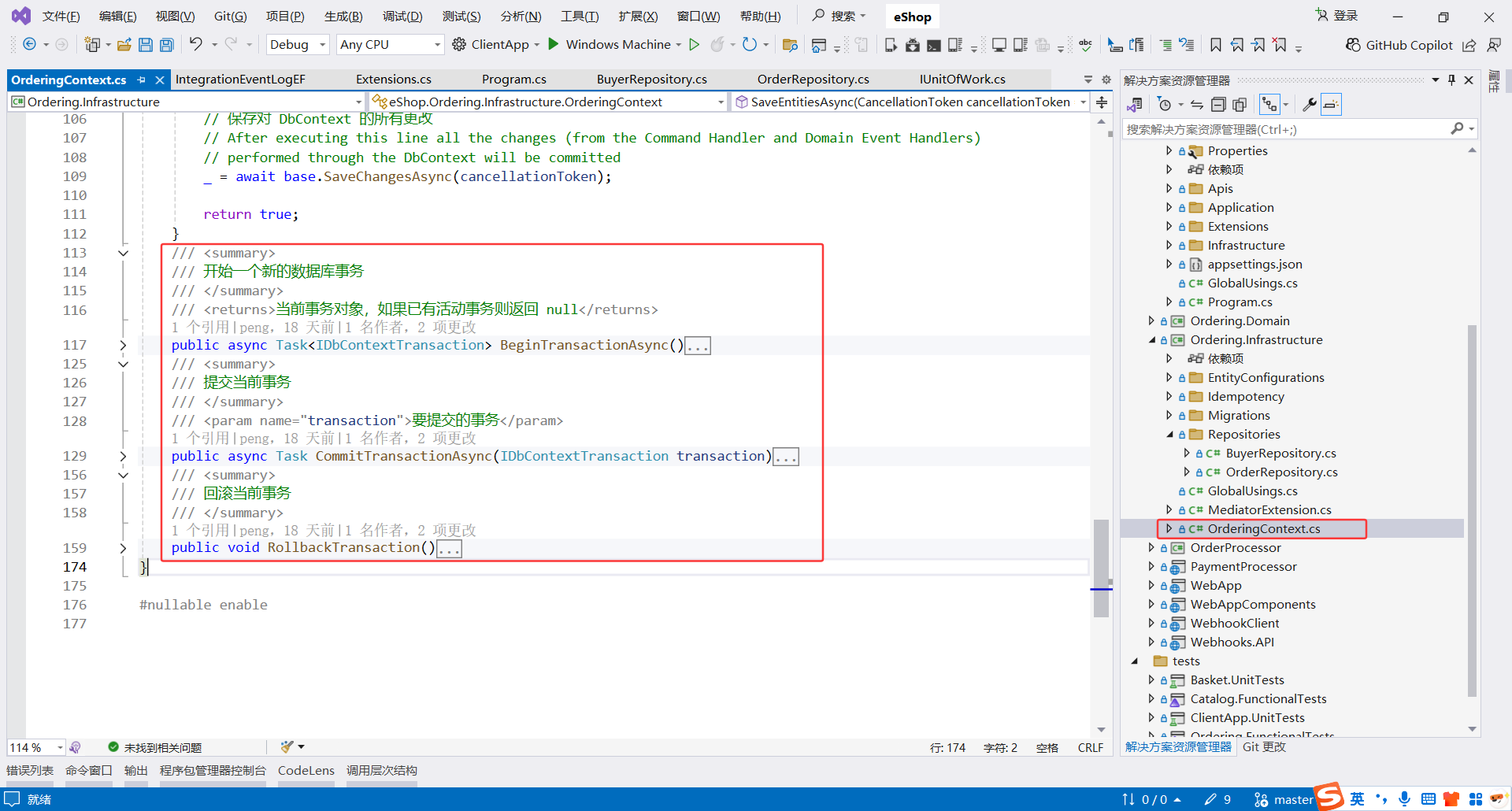Screen dimensions: 1512x811
Task: Click the editor vertical scrollbar thumb
Action: pyautogui.click(x=1101, y=568)
